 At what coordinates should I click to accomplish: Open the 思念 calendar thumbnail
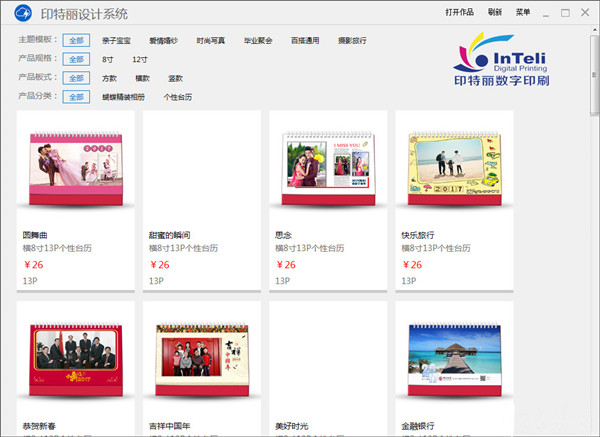click(328, 169)
